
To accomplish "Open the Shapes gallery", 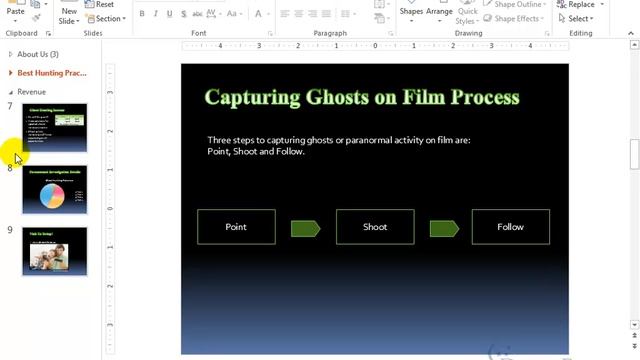I will [x=411, y=12].
